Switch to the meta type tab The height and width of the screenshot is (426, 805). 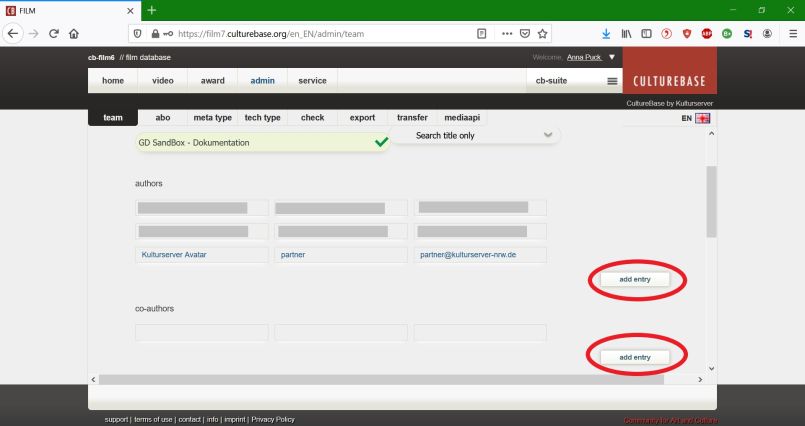pyautogui.click(x=212, y=118)
